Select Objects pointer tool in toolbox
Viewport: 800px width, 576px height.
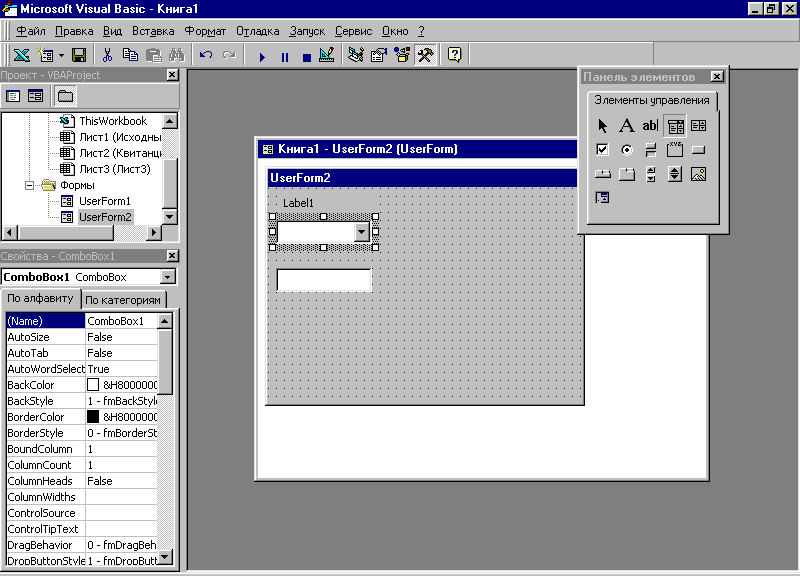point(603,126)
